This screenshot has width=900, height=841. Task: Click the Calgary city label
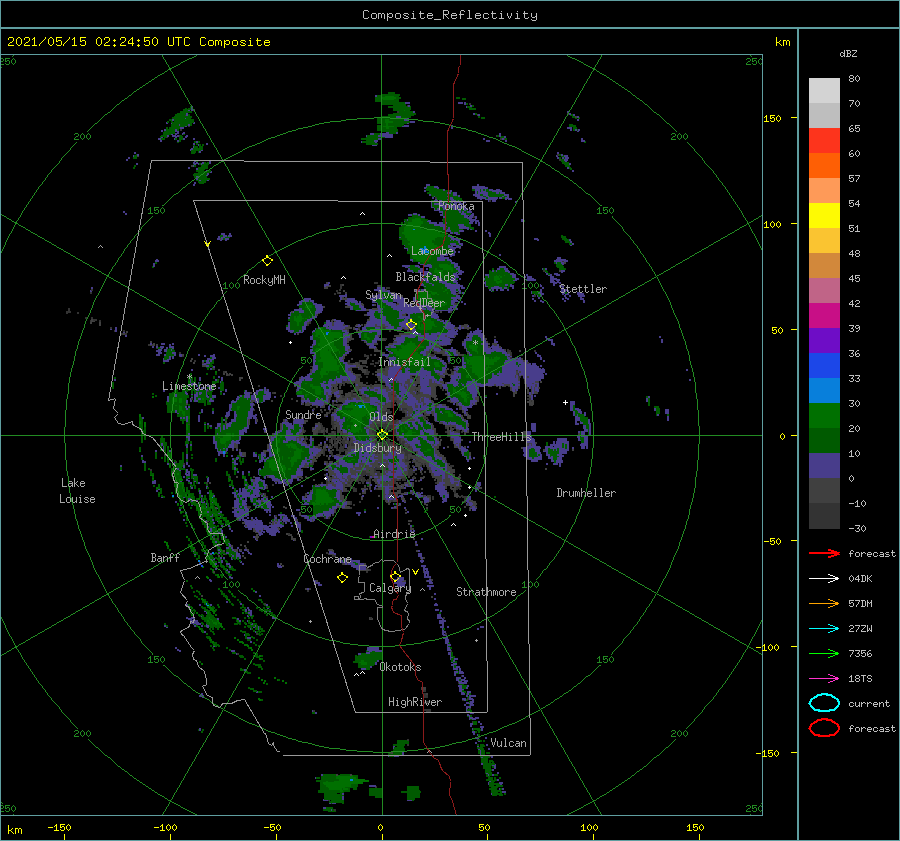[x=390, y=588]
